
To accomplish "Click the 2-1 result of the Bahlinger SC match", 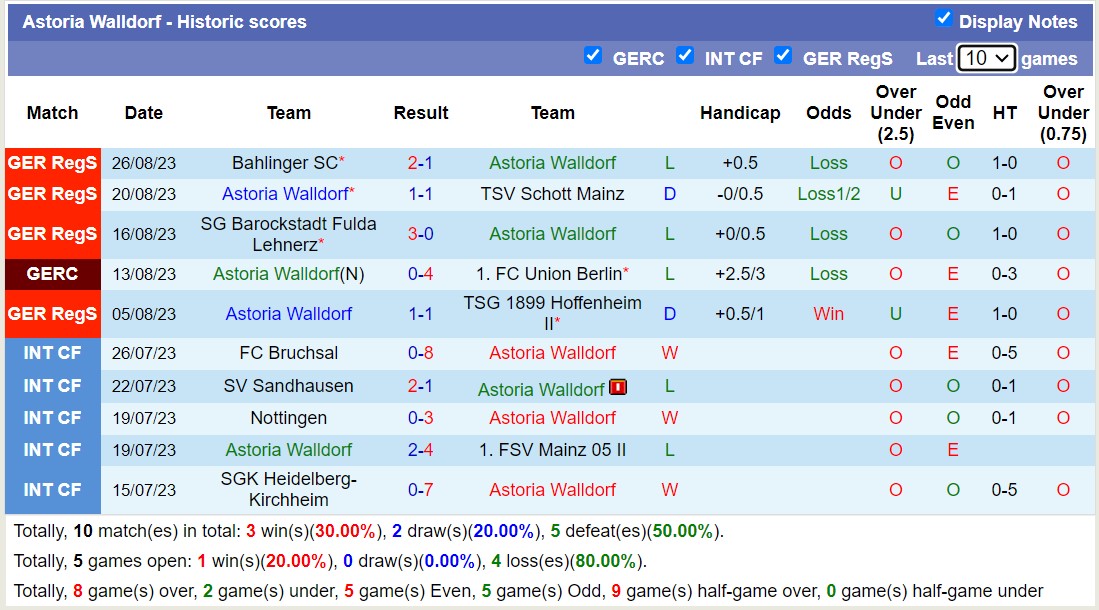I will point(421,160).
